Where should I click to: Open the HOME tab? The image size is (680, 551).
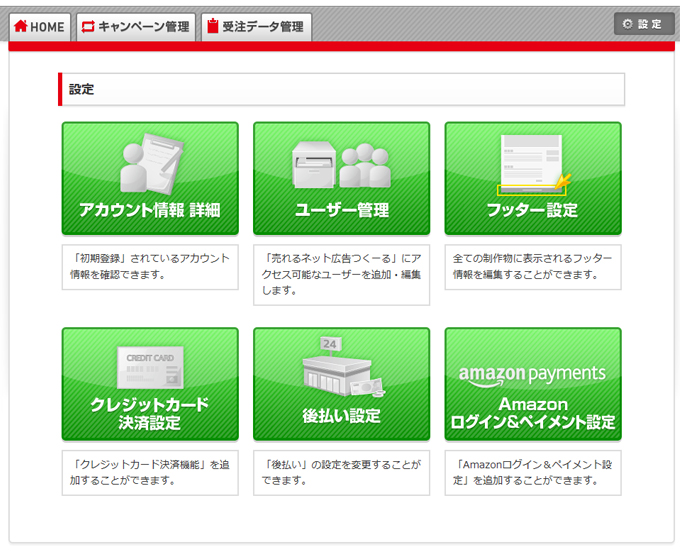point(40,27)
